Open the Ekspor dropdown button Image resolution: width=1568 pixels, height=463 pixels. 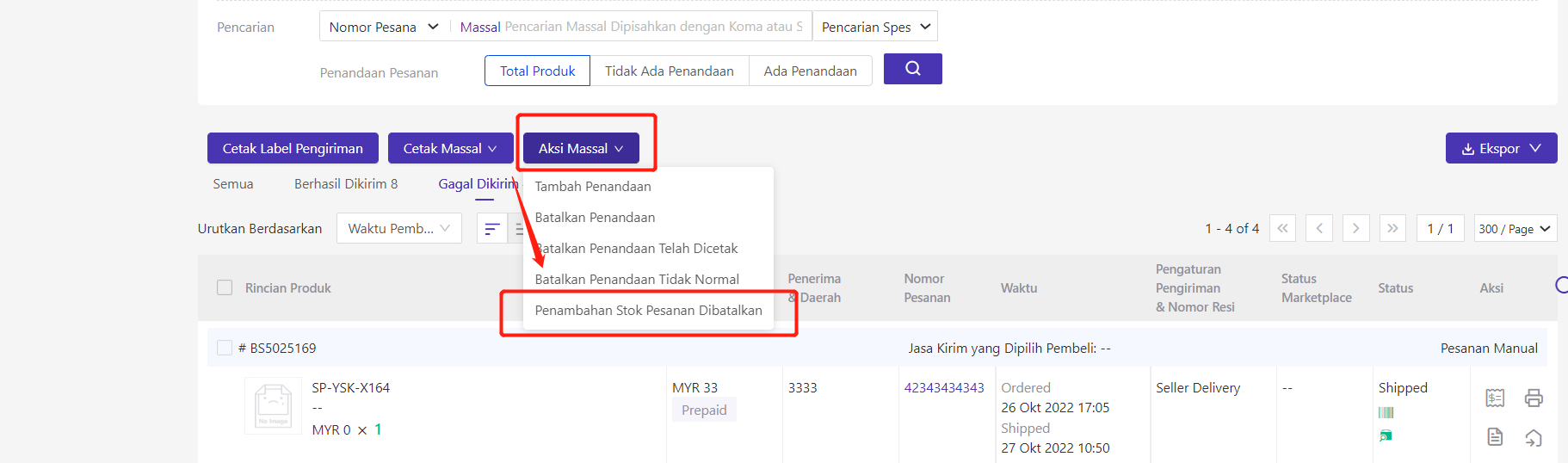[x=1501, y=148]
